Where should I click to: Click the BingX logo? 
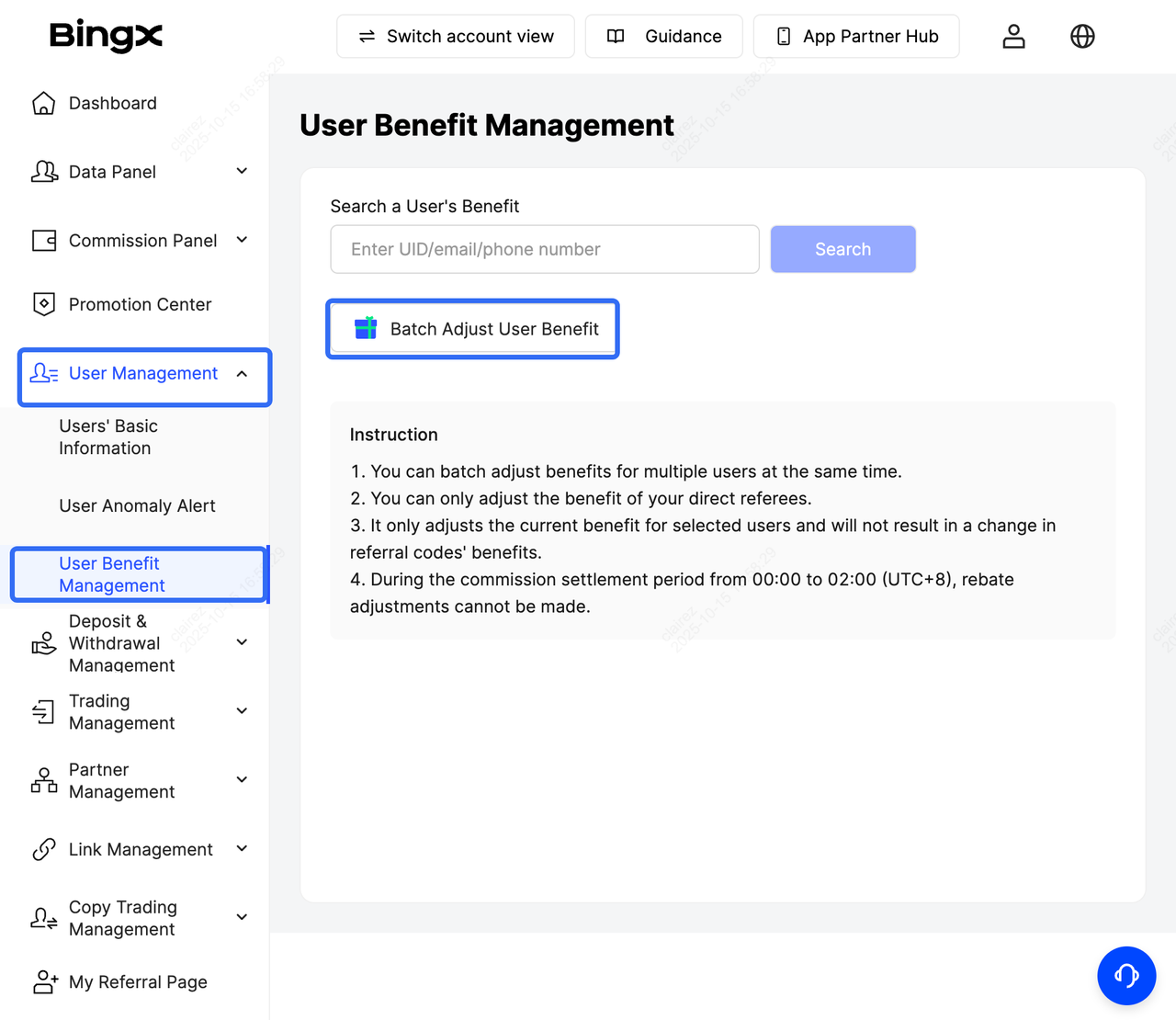click(x=106, y=36)
